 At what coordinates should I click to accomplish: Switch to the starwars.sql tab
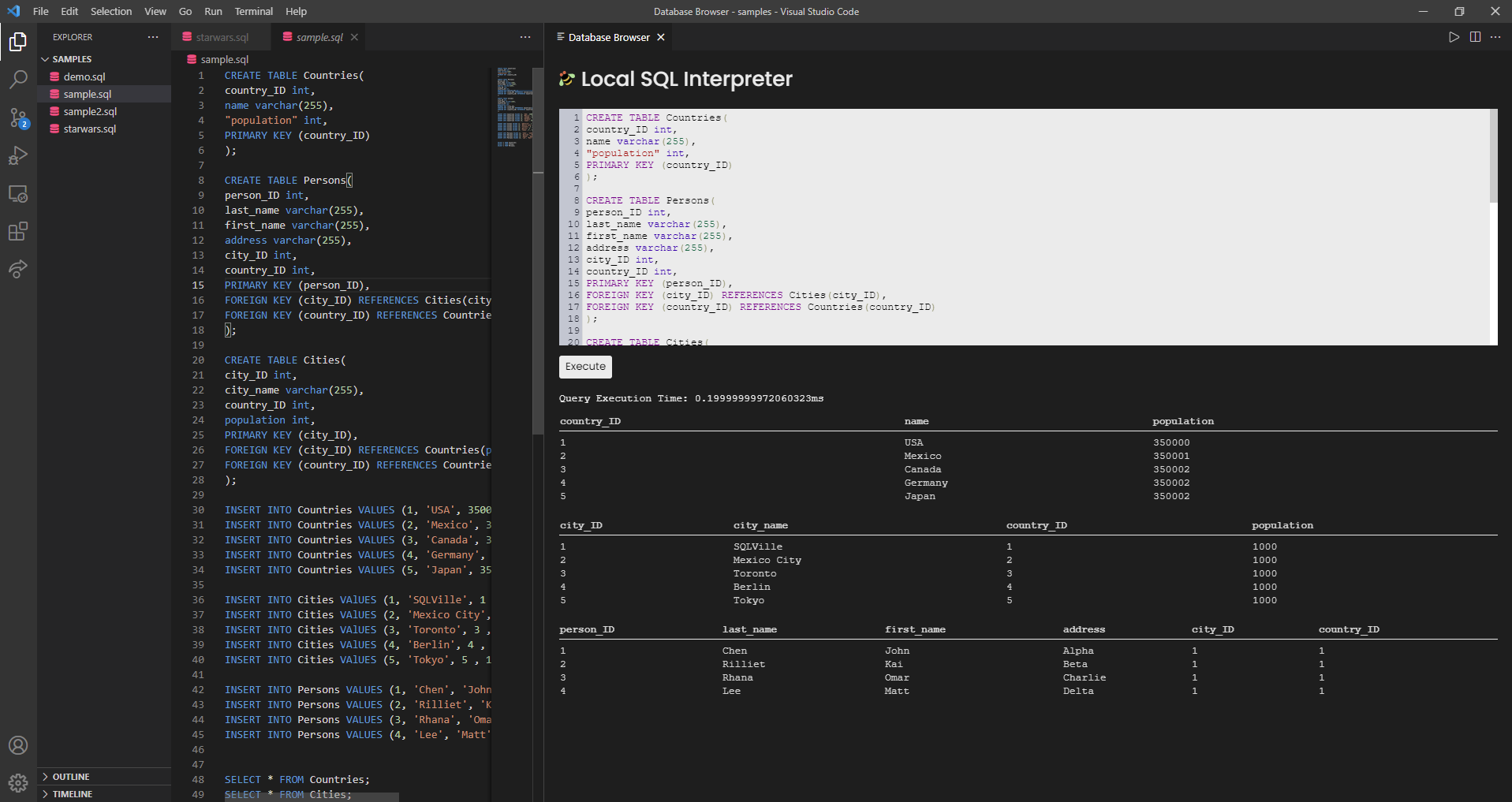tap(222, 37)
